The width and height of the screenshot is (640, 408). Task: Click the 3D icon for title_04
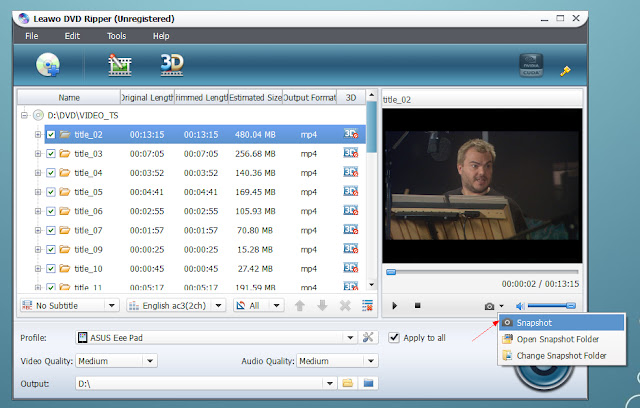point(351,172)
